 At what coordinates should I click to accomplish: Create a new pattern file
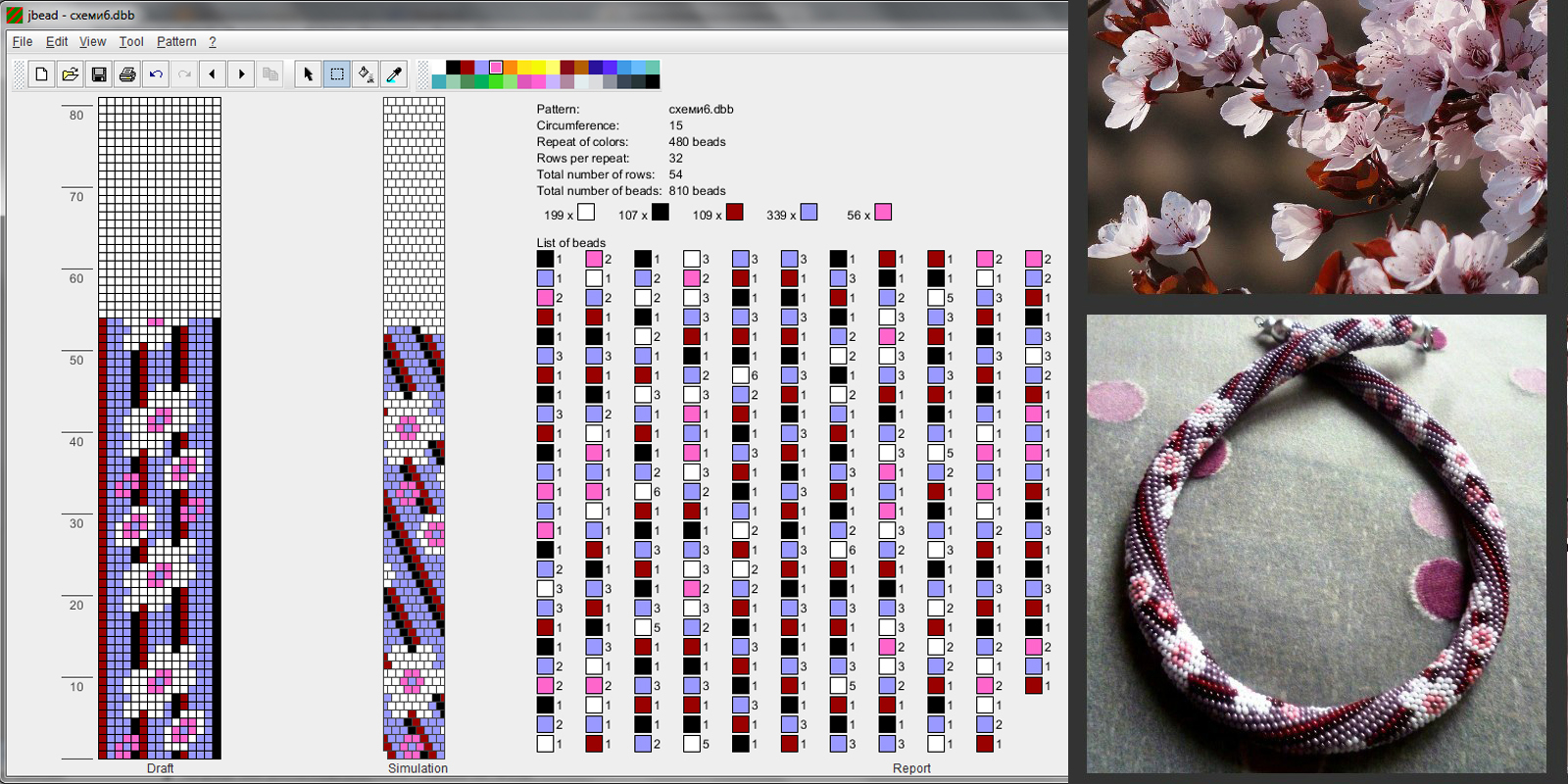(x=41, y=73)
